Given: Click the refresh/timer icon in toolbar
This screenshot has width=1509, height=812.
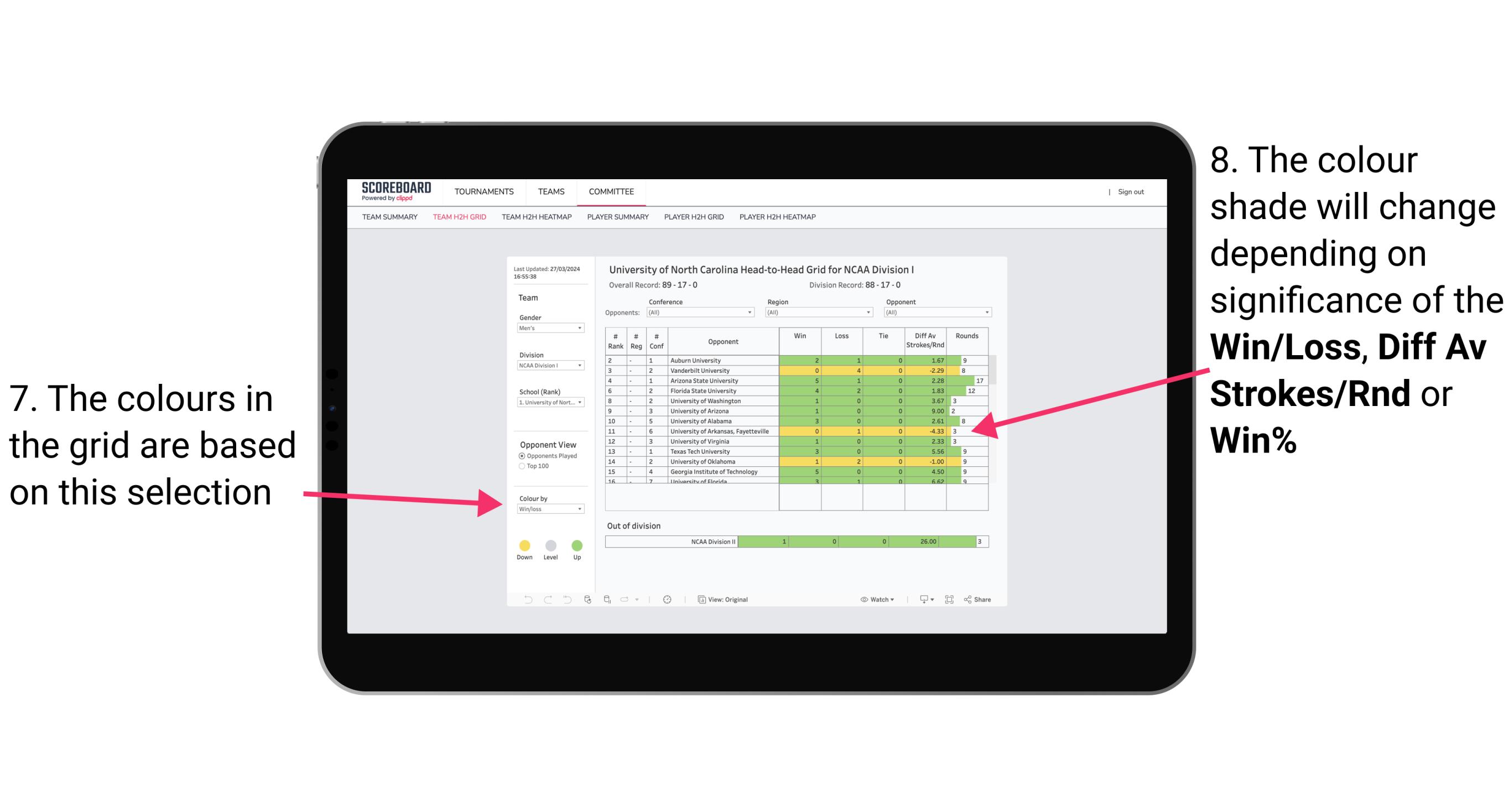Looking at the screenshot, I should coord(668,599).
